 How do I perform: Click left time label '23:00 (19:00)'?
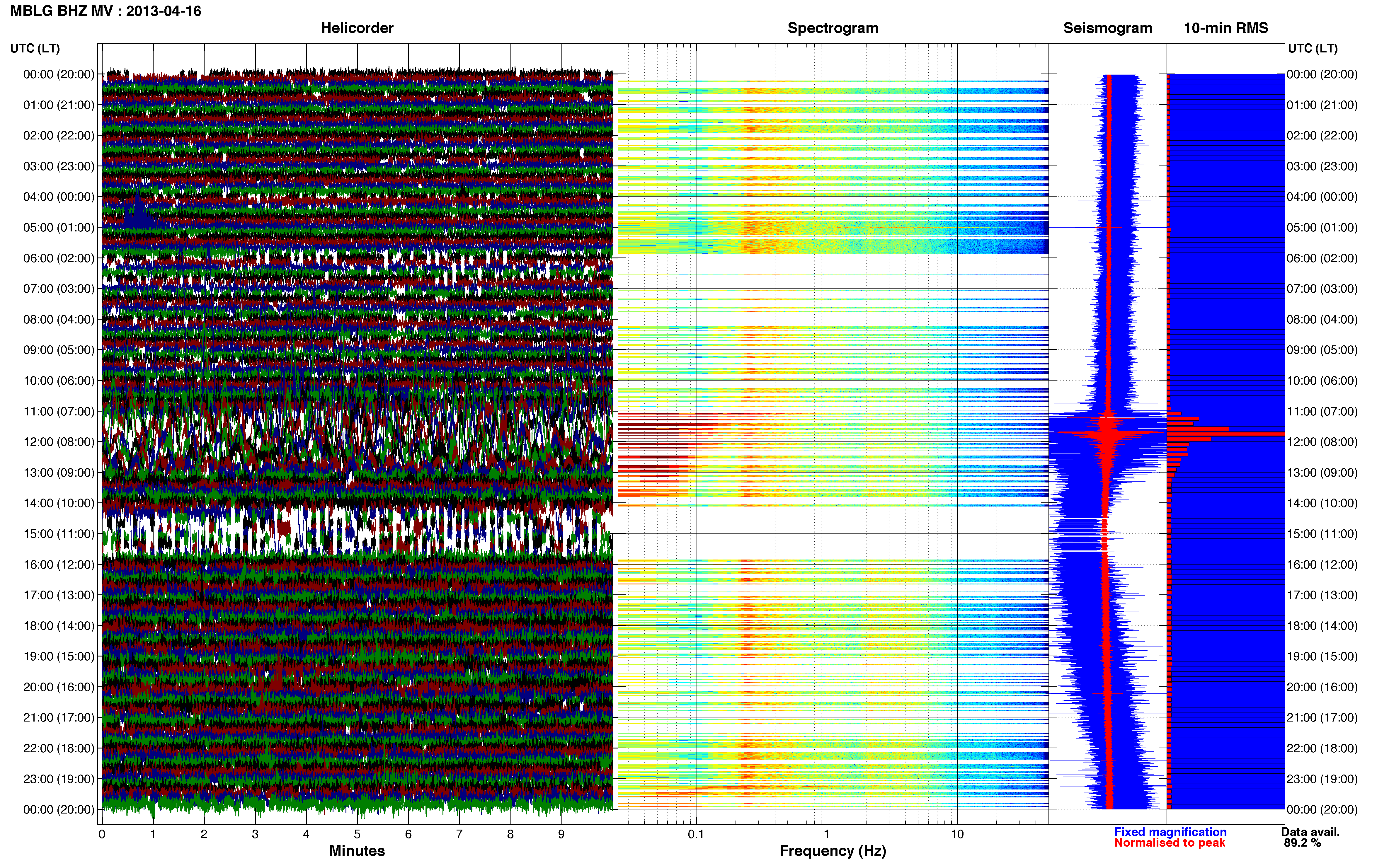point(59,779)
